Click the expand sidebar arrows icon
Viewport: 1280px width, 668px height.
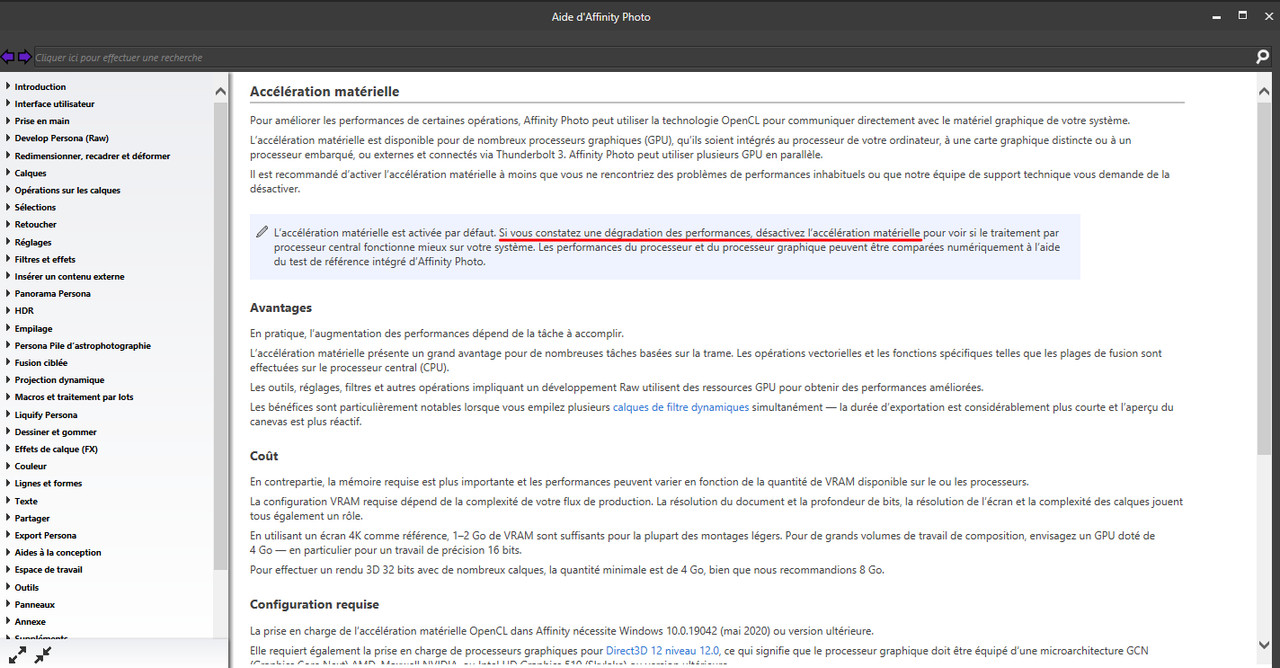coord(18,655)
